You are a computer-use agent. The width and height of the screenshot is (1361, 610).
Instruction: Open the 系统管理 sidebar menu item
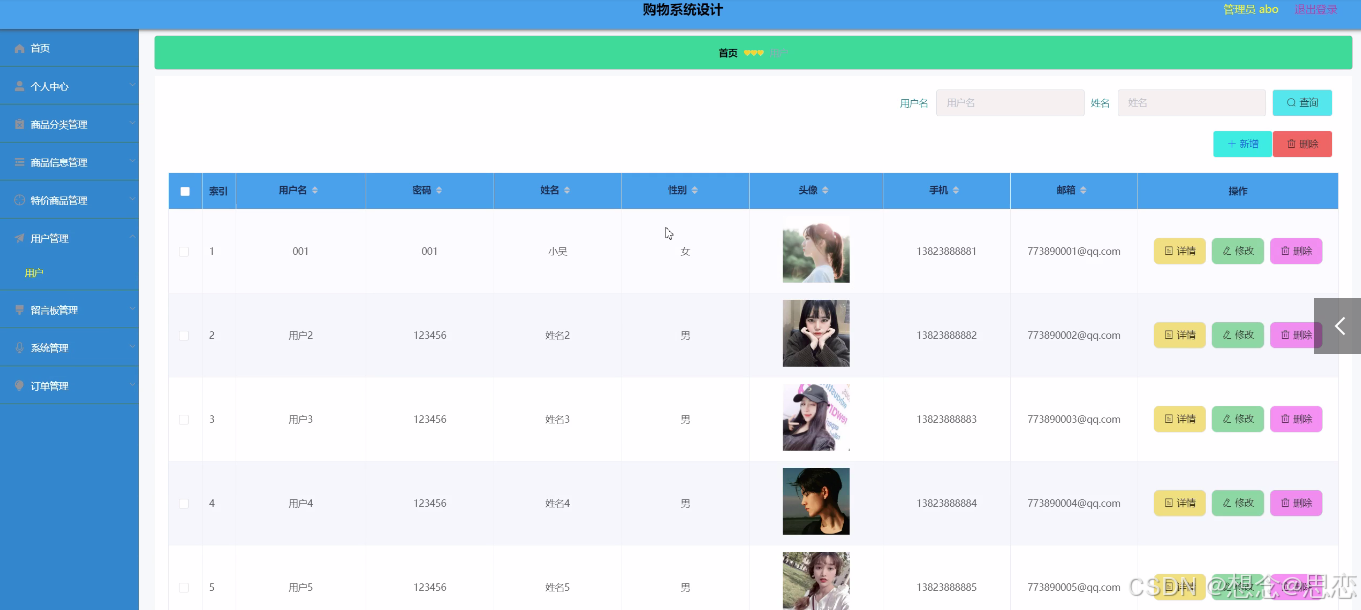[x=69, y=348]
